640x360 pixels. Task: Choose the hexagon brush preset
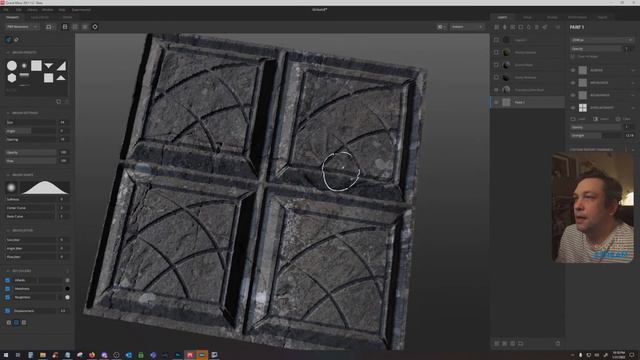point(12,78)
